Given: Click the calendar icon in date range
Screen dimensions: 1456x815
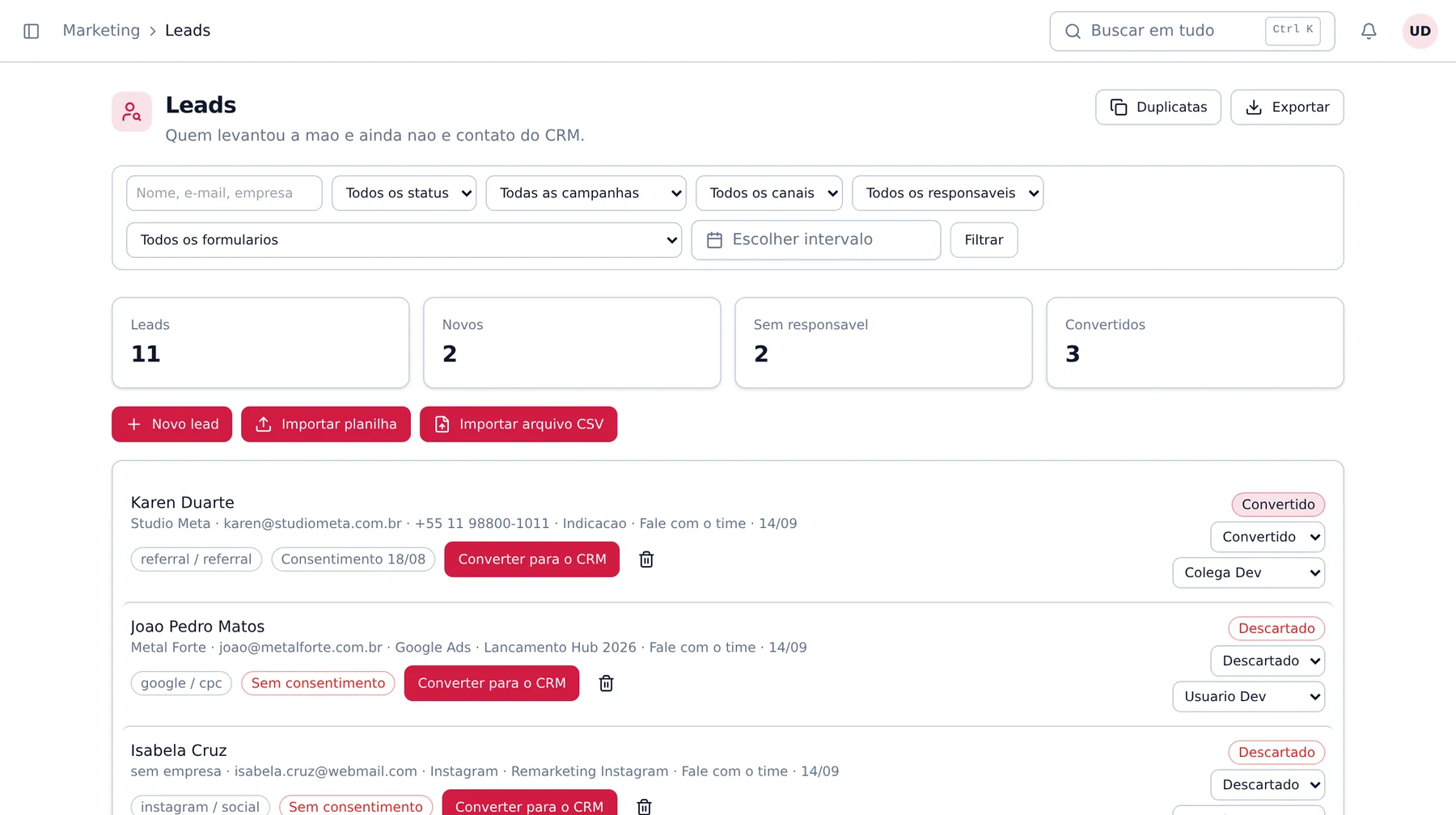Looking at the screenshot, I should pyautogui.click(x=714, y=240).
